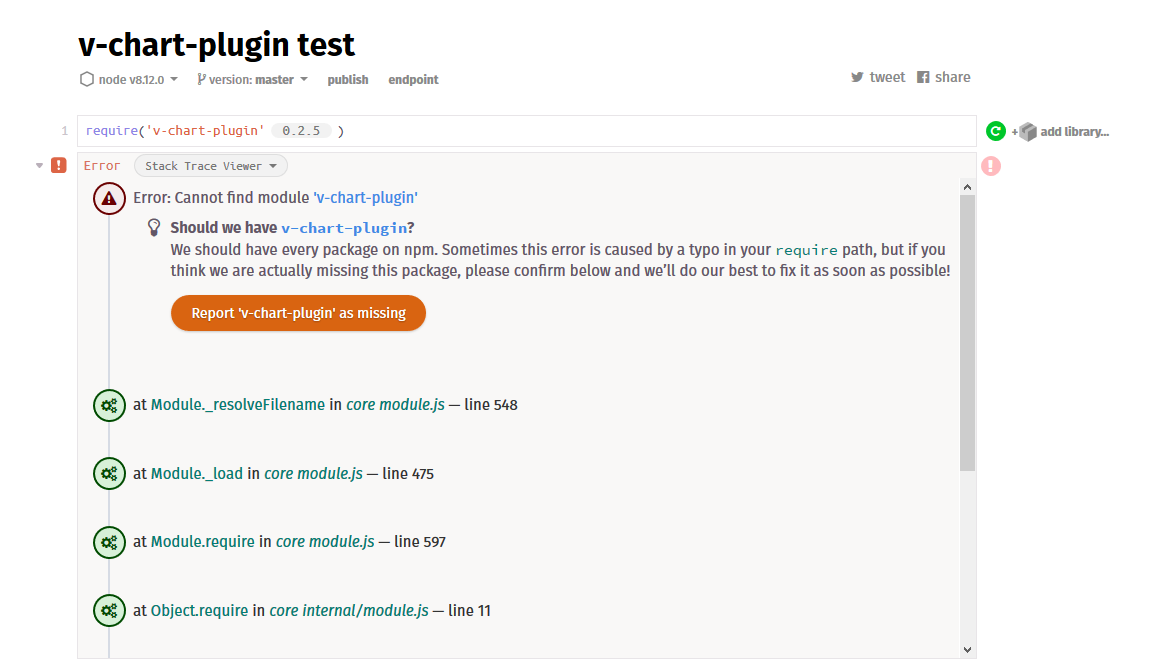Screen dimensions: 1151x671
Task: Click the git branch version icon
Action: click(x=200, y=79)
